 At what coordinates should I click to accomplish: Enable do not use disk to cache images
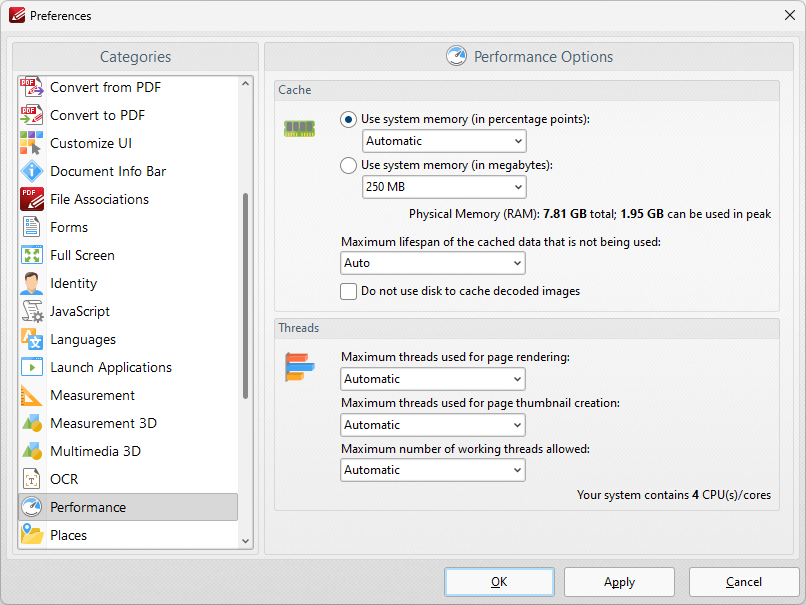(x=349, y=291)
